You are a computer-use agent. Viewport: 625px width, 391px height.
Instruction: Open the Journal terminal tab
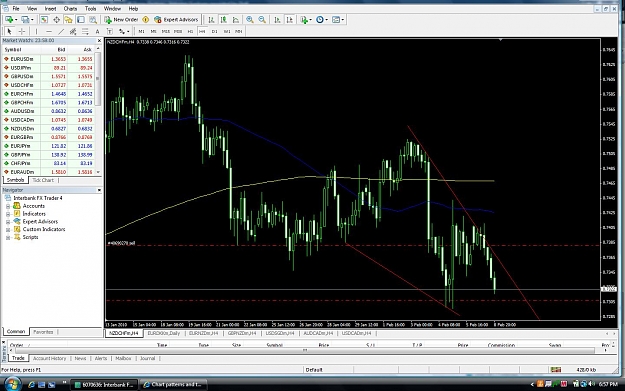147,358
